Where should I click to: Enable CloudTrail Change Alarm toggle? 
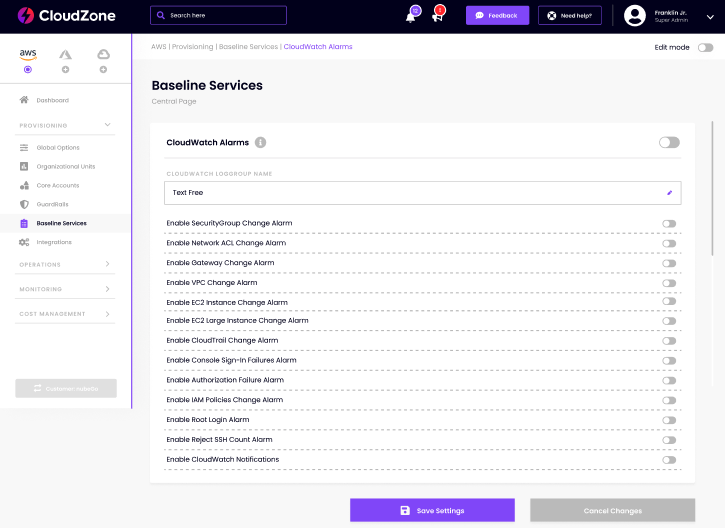click(669, 341)
